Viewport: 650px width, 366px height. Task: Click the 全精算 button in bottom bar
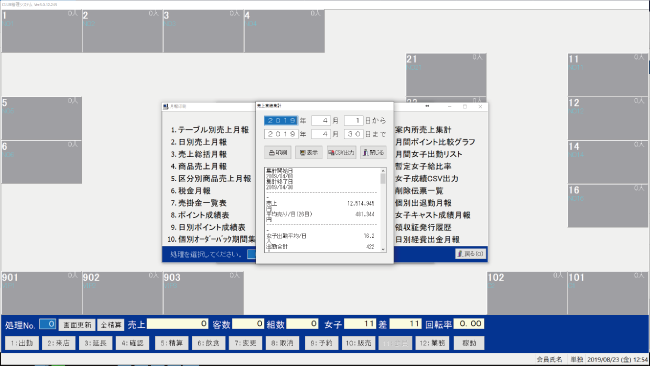tap(111, 325)
